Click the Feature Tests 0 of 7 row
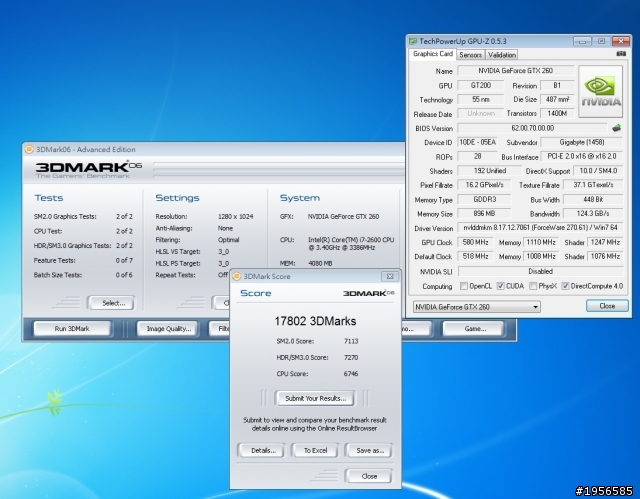Viewport: 640px width, 499px height. click(x=83, y=260)
